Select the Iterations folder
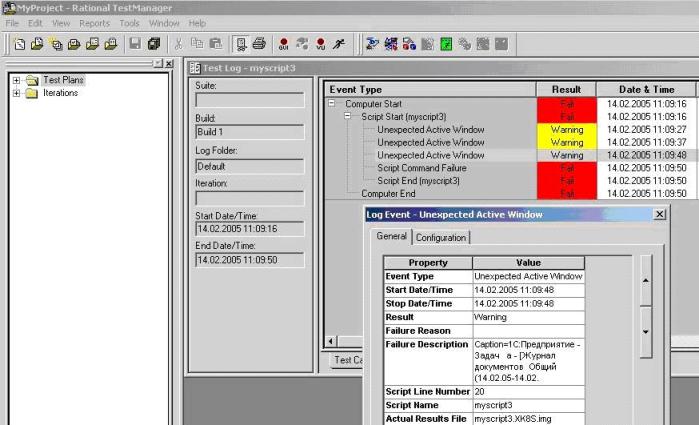This screenshot has height=425, width=699. 60,93
